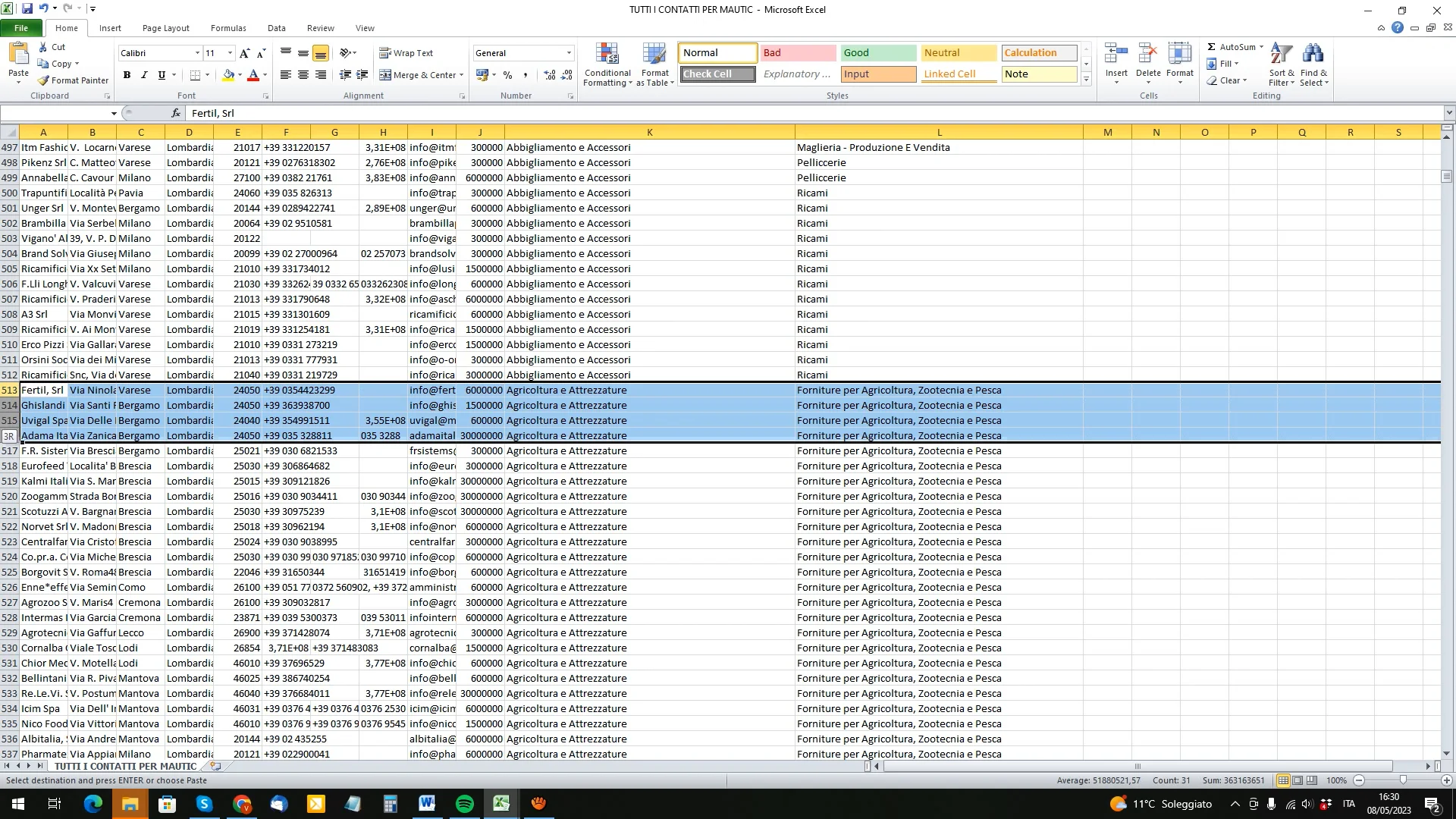This screenshot has width=1456, height=819.
Task: Set Align Text Right
Action: coord(321,75)
